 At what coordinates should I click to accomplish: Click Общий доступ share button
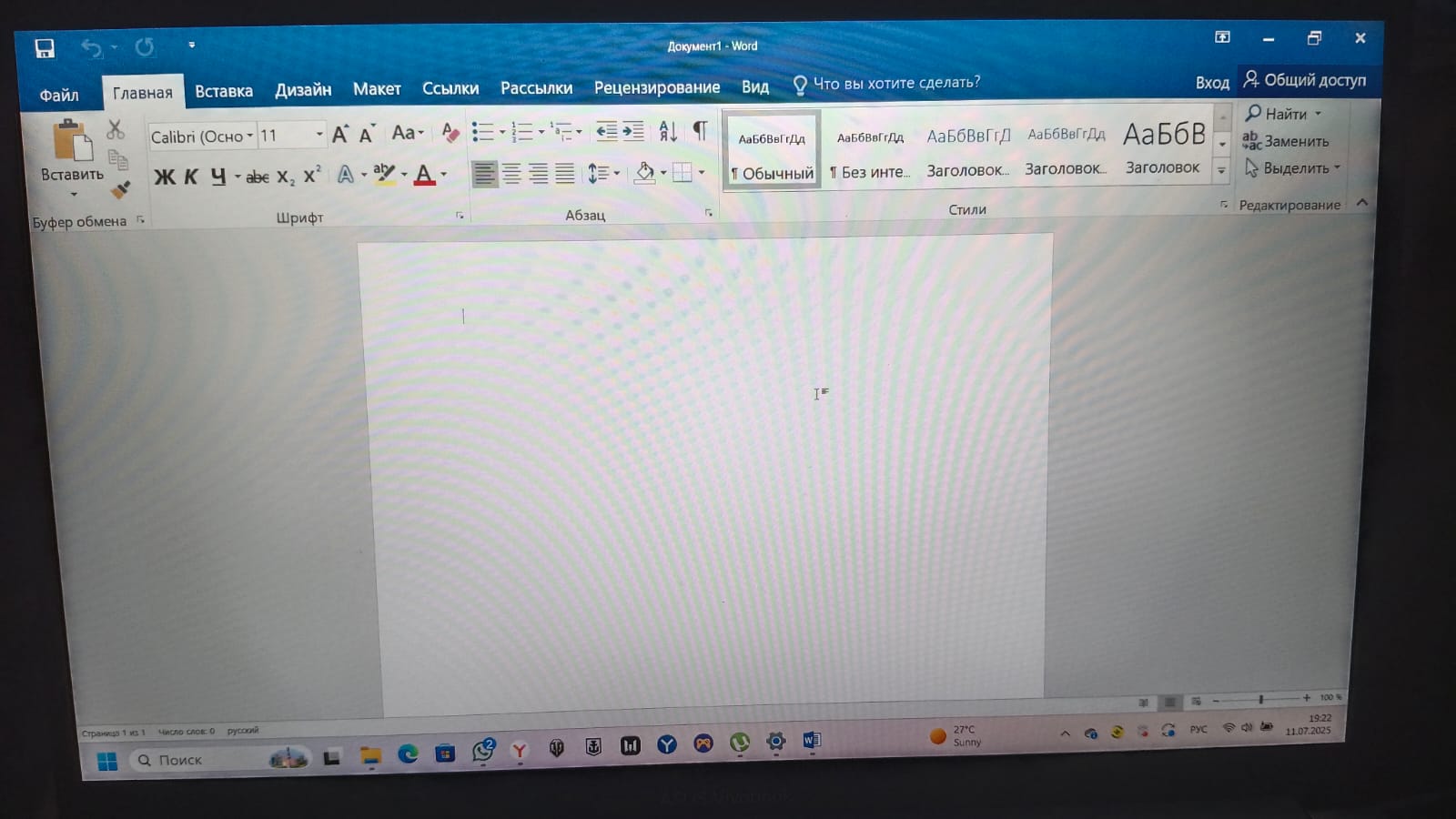coord(1305,80)
